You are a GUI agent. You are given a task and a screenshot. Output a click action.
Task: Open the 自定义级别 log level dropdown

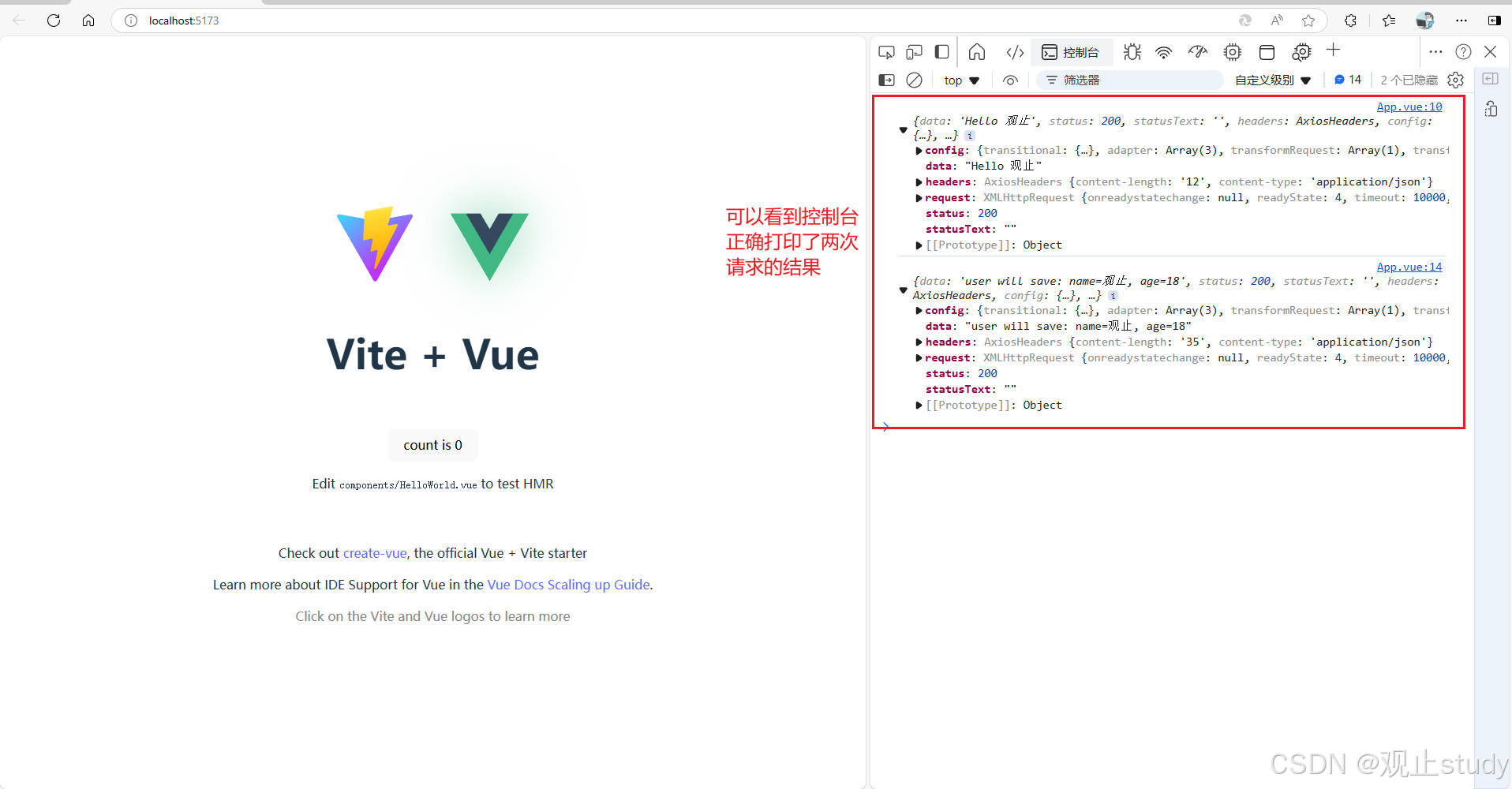coord(1272,80)
